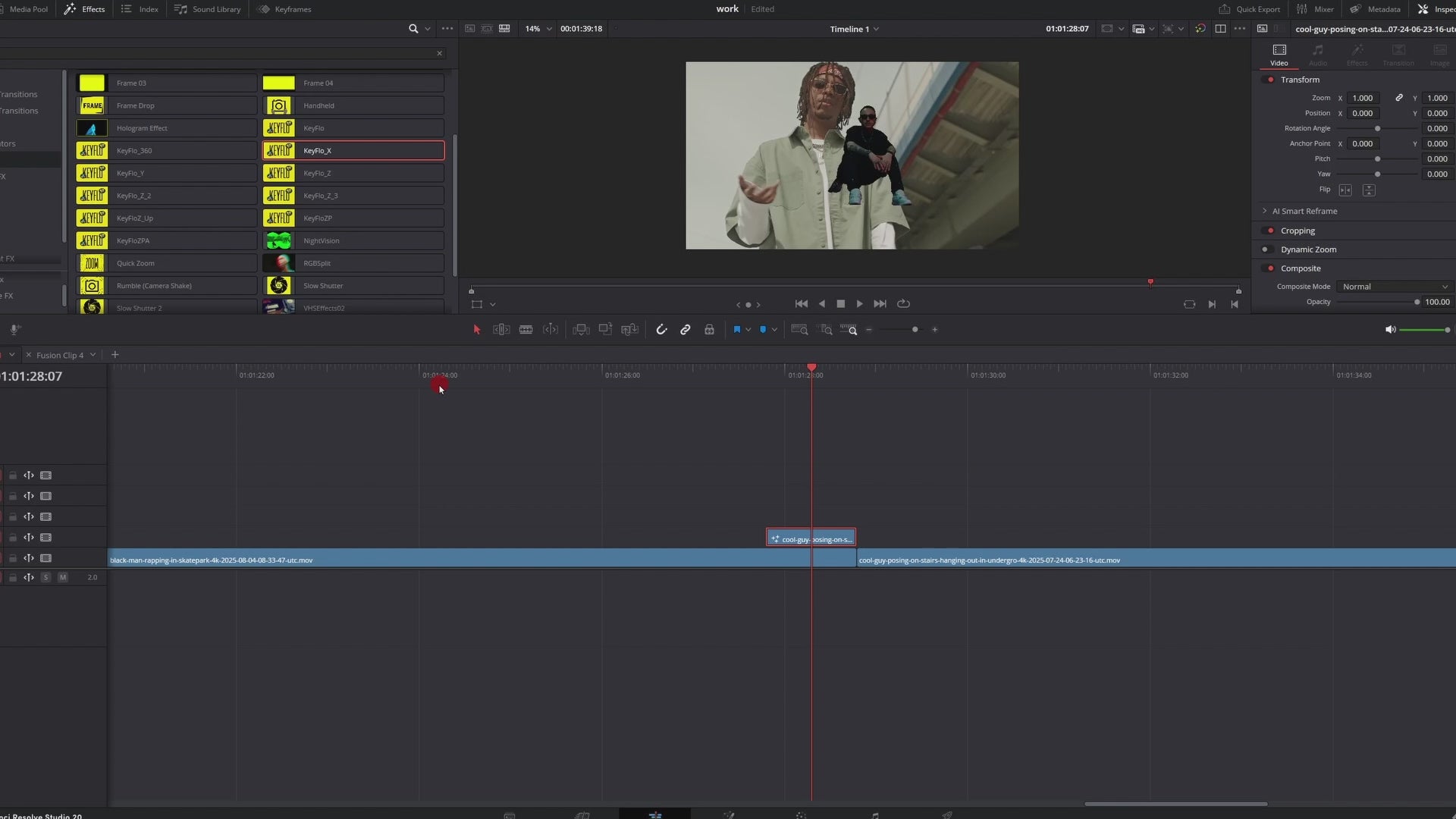Enable loop playback icon
1456x819 pixels.
(x=903, y=303)
